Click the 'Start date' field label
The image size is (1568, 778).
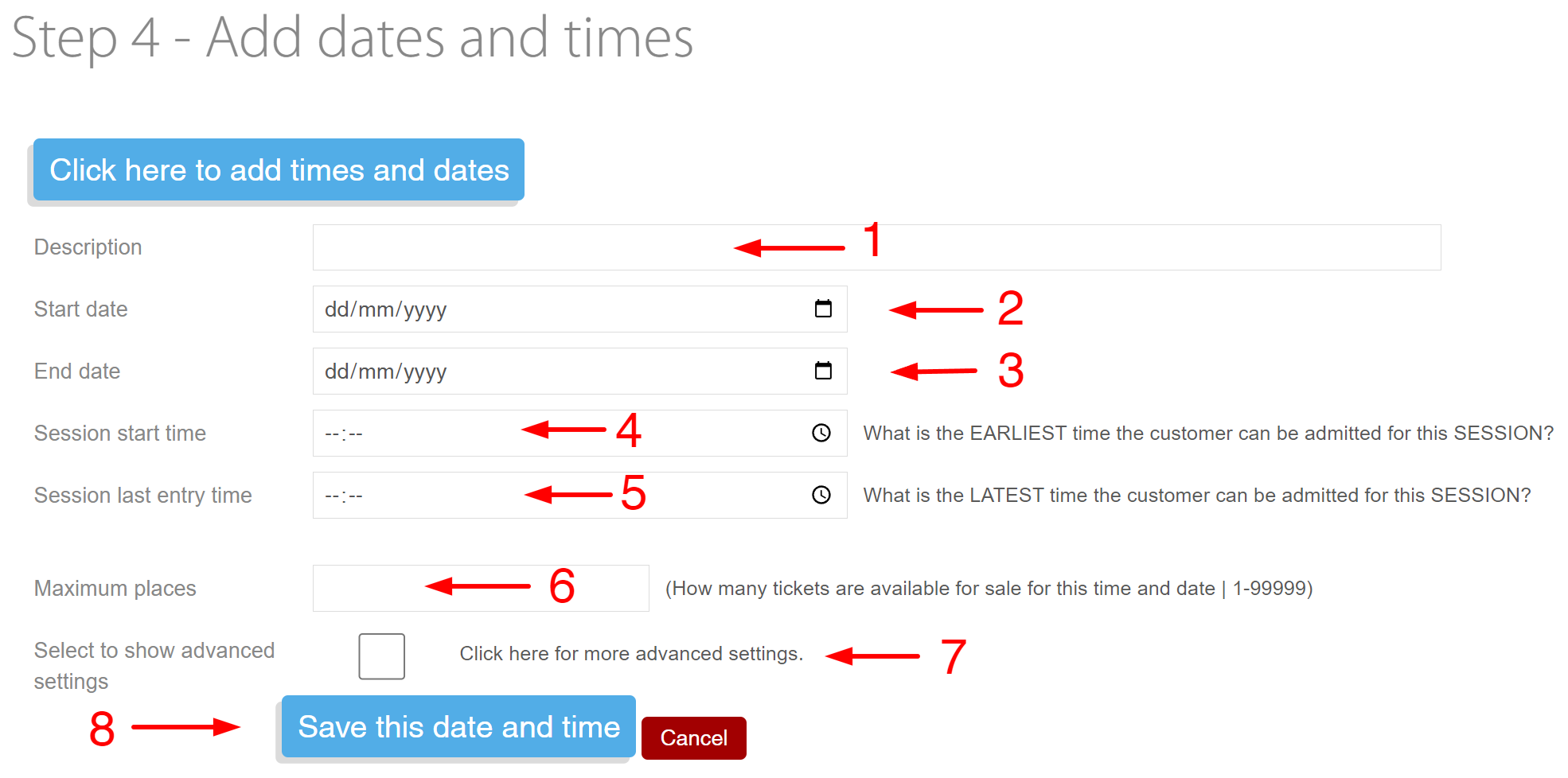coord(80,309)
